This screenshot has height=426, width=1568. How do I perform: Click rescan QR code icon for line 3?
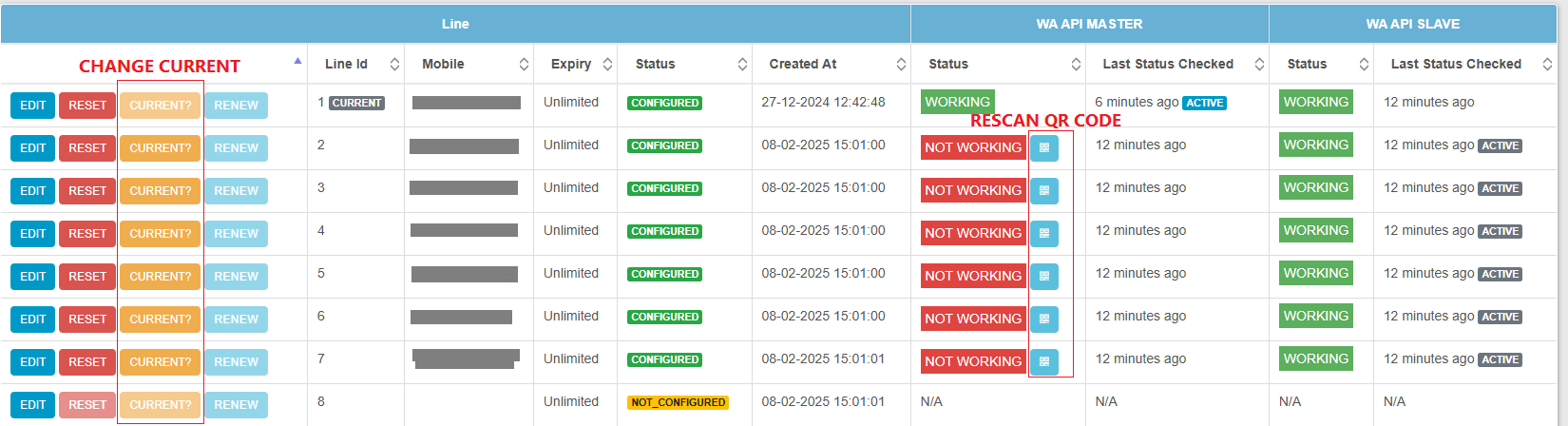(1043, 191)
